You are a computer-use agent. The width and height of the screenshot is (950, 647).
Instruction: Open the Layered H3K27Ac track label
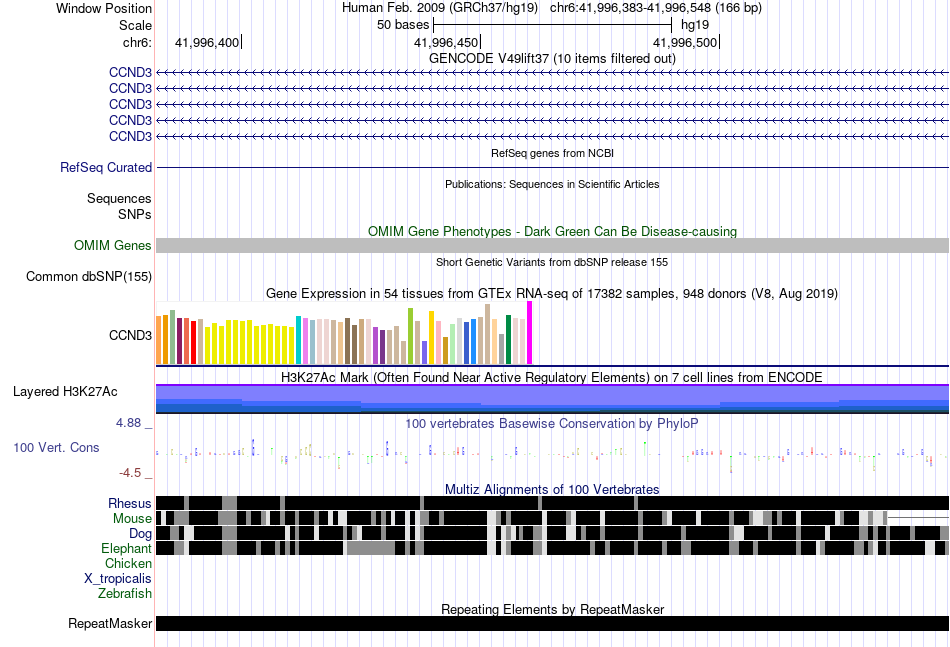(65, 392)
